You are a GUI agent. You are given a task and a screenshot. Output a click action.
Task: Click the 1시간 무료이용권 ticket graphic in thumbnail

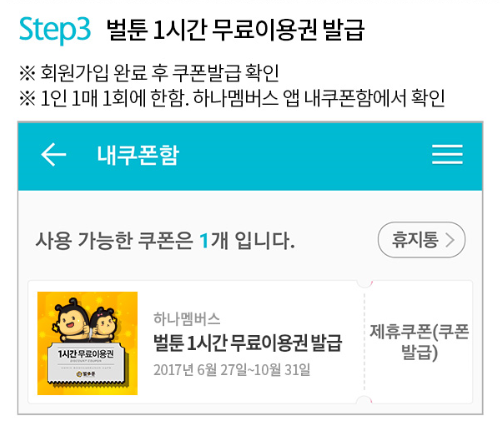87,364
